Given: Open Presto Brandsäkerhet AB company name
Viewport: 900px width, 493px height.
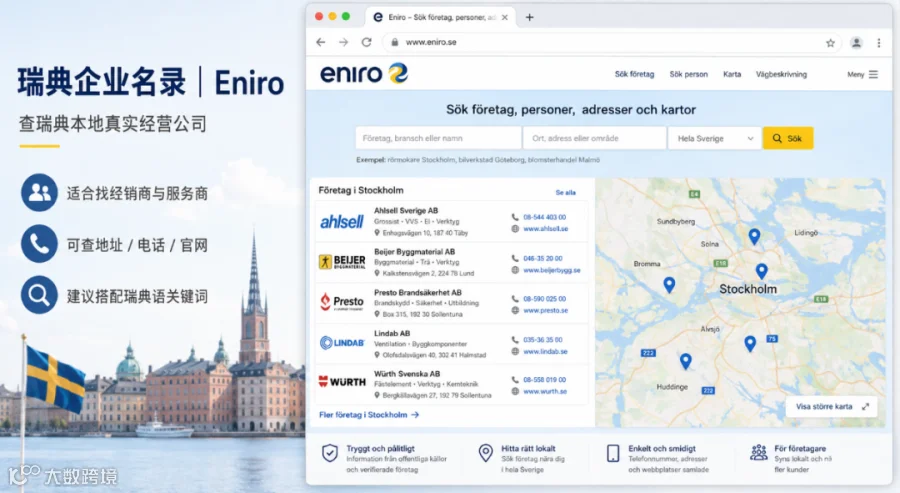Looking at the screenshot, I should click(x=417, y=292).
